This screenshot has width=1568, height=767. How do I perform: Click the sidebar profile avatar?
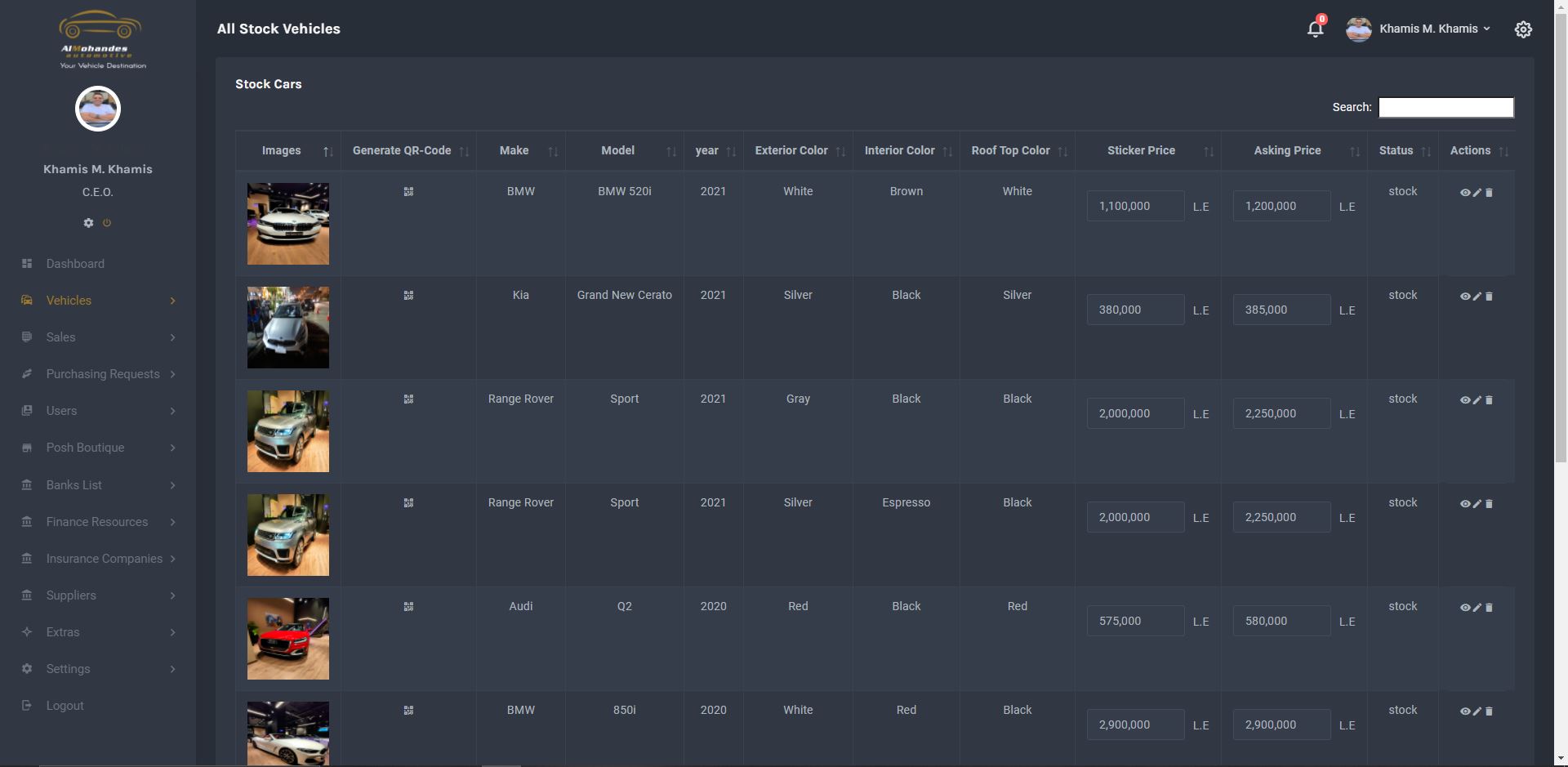pos(98,109)
